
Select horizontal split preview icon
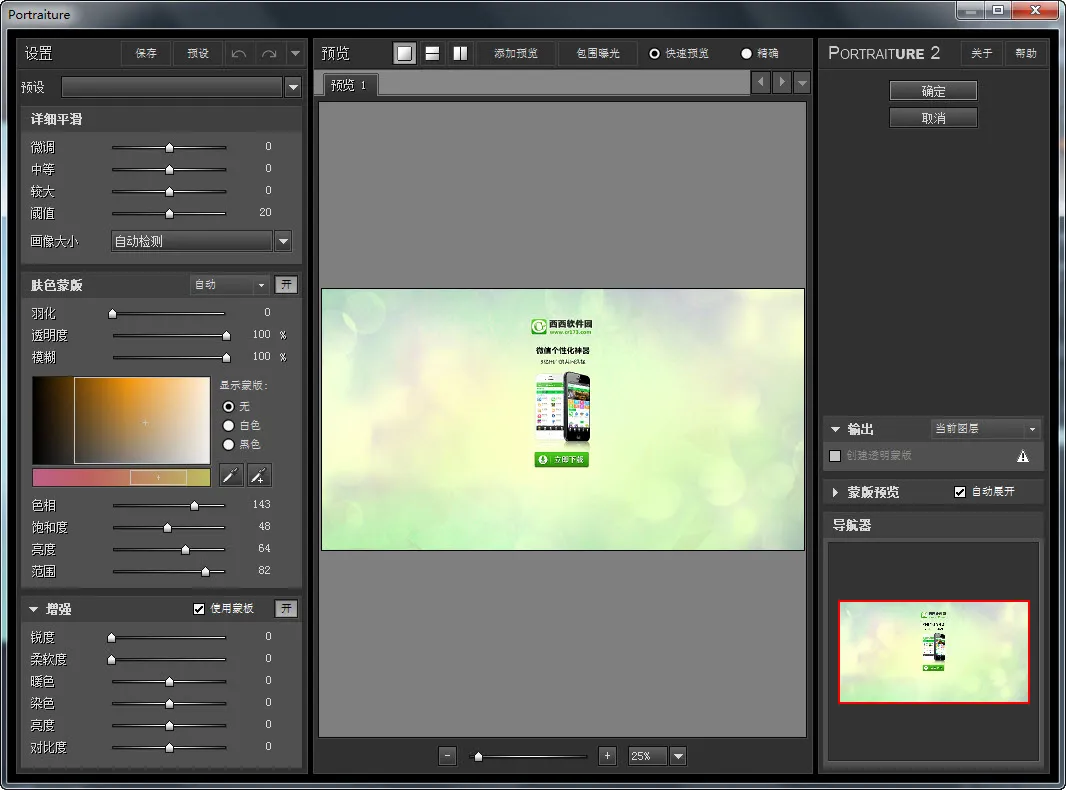(x=432, y=54)
